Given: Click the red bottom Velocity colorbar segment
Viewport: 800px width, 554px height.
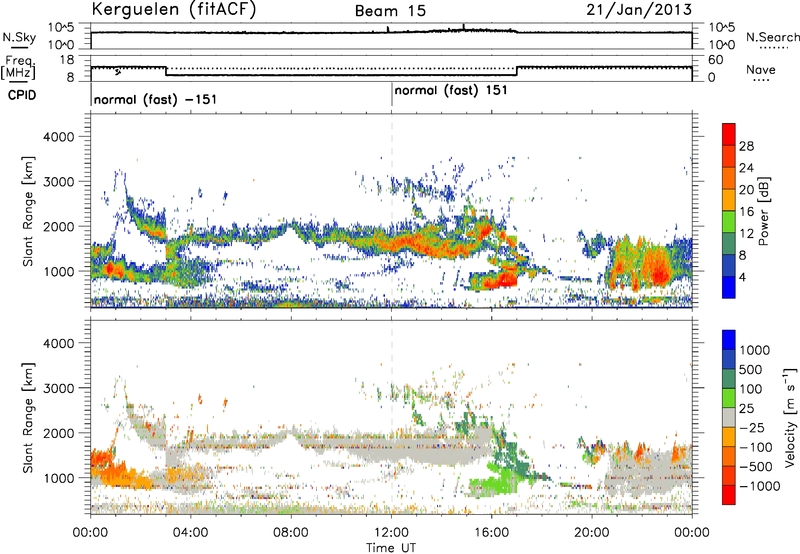Looking at the screenshot, I should click(729, 495).
